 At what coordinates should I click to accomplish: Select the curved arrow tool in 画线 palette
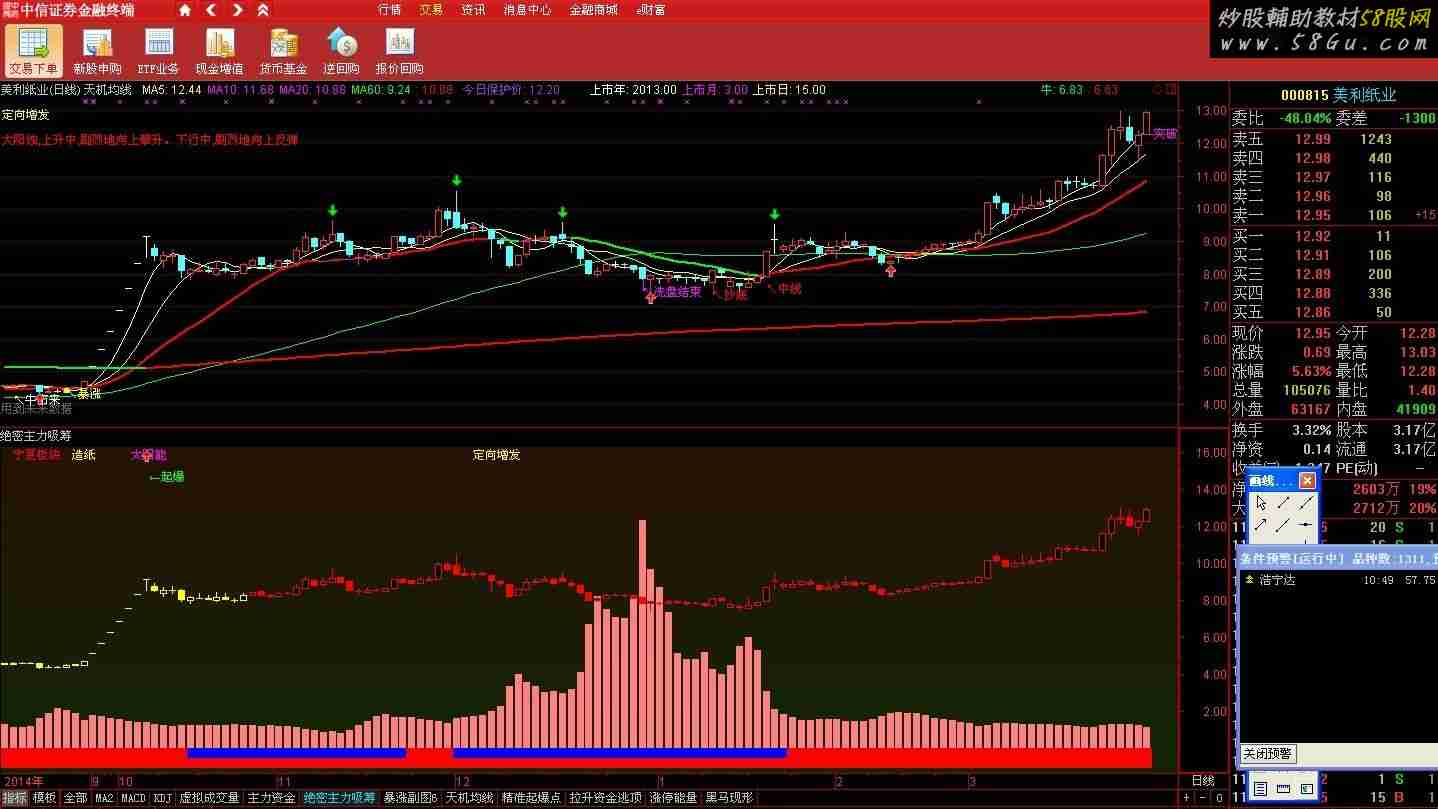[x=1261, y=524]
